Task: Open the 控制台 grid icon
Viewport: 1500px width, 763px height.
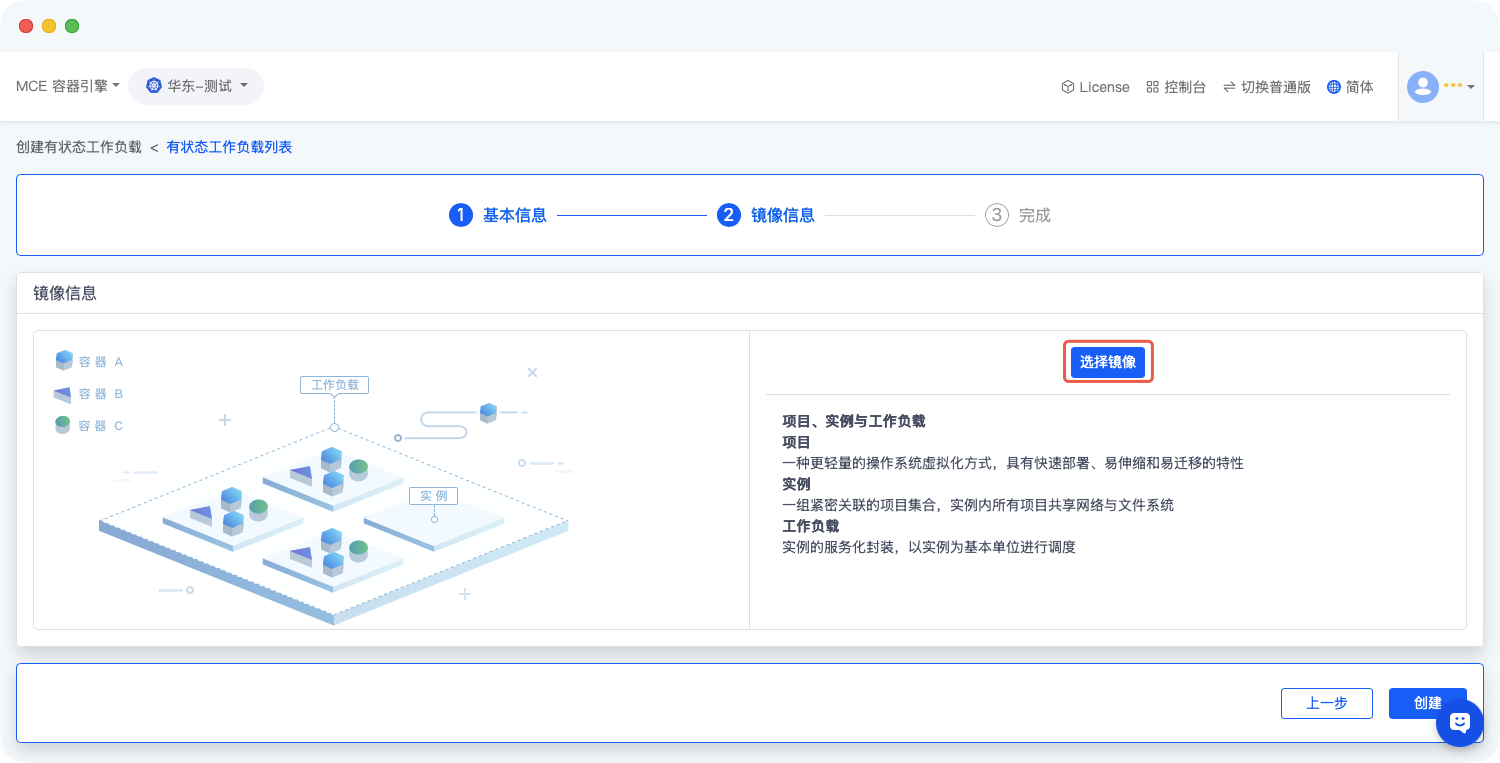Action: coord(1152,87)
